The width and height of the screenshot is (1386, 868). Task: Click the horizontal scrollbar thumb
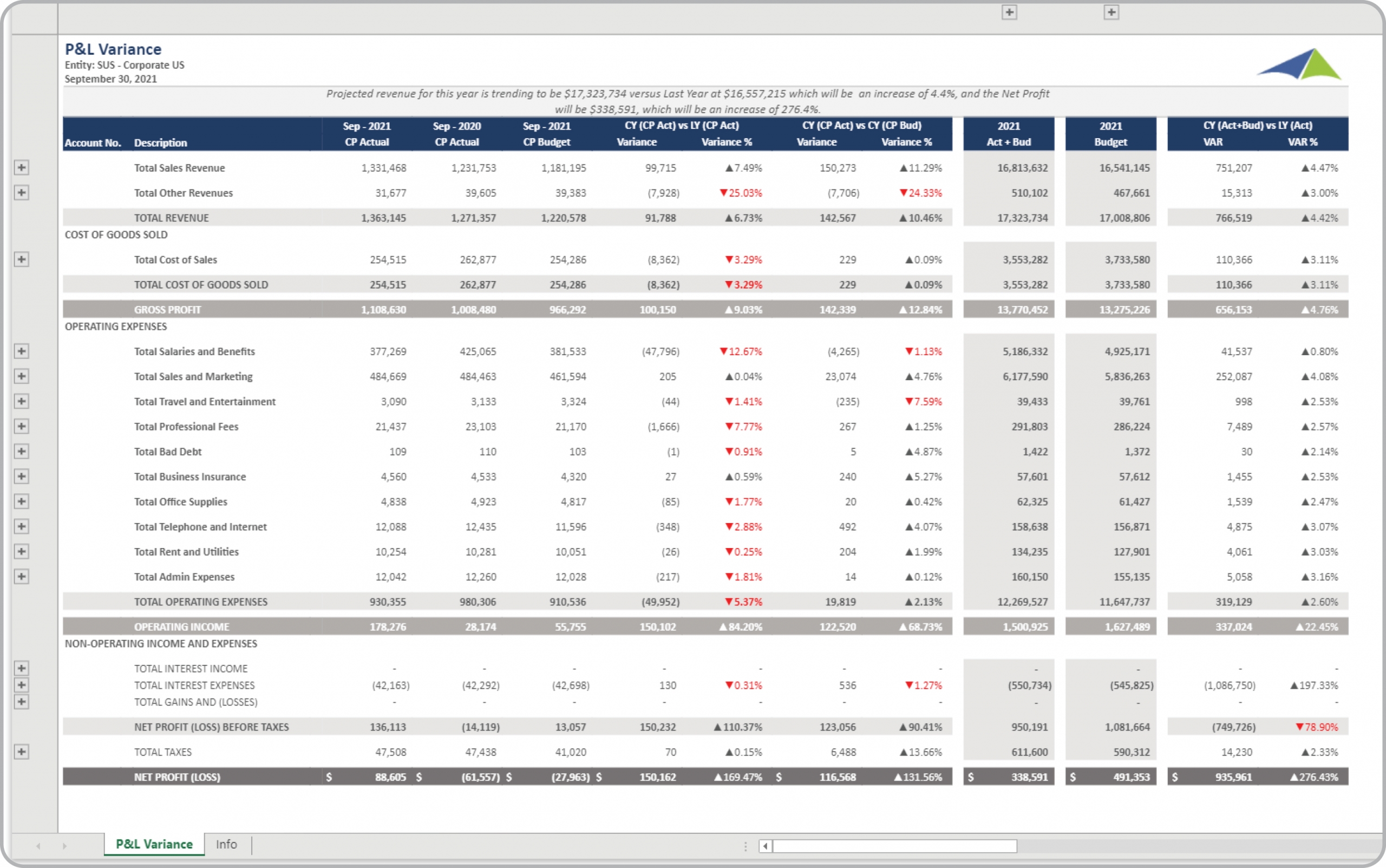[x=894, y=846]
